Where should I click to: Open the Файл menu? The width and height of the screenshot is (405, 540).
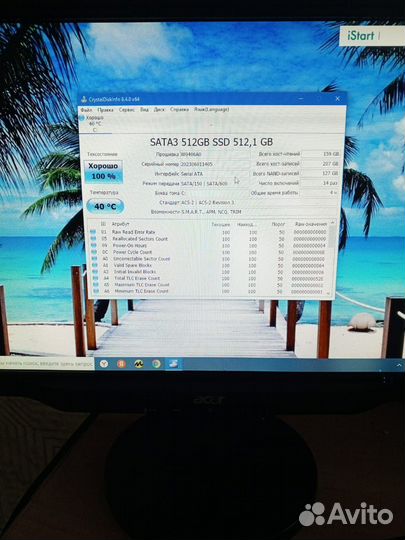coord(86,110)
